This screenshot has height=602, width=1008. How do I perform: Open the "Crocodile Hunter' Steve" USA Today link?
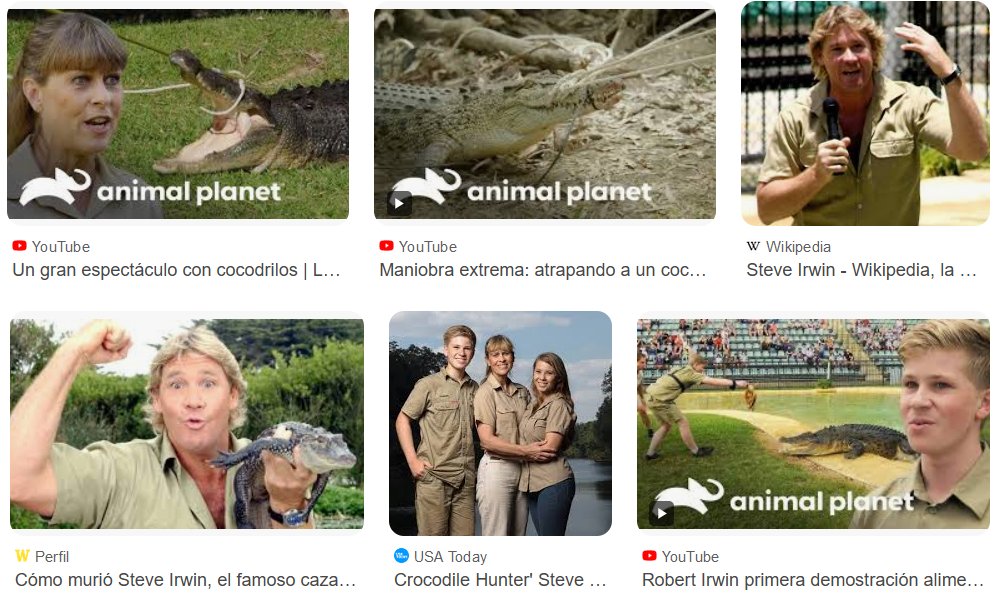pos(500,580)
